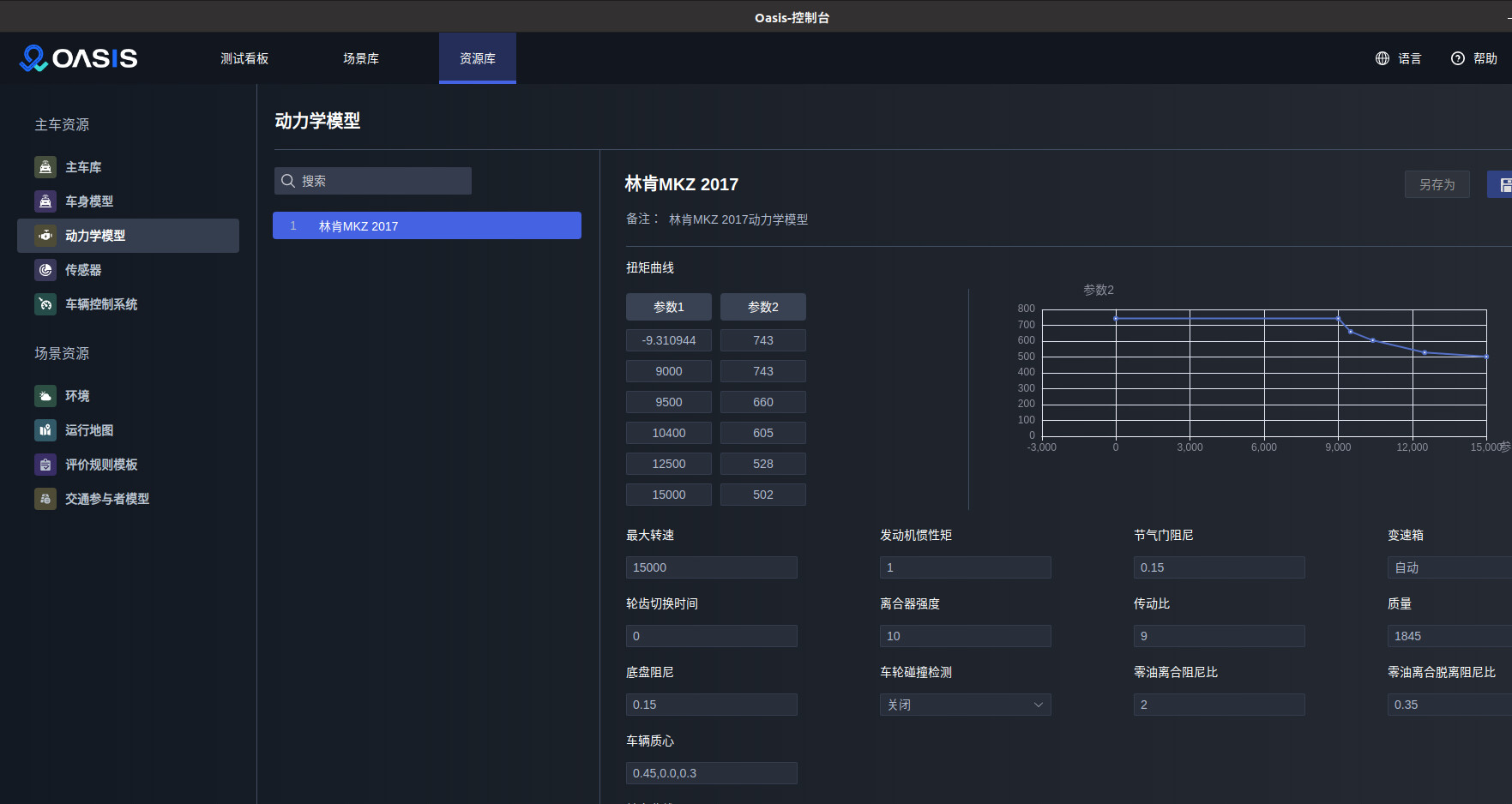Open 语言 language menu

[x=1399, y=58]
